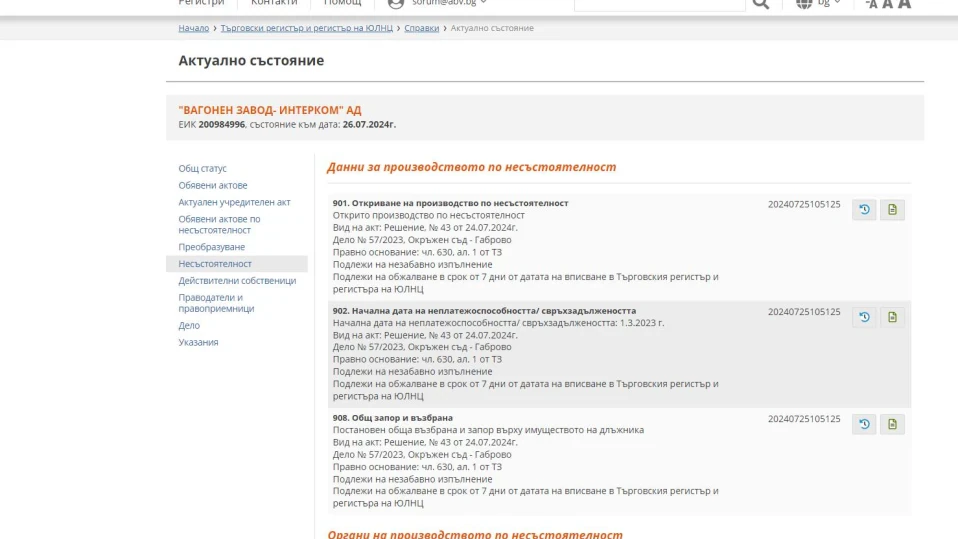This screenshot has width=958, height=539.
Task: Open the Регистри menu
Action: click(x=201, y=2)
